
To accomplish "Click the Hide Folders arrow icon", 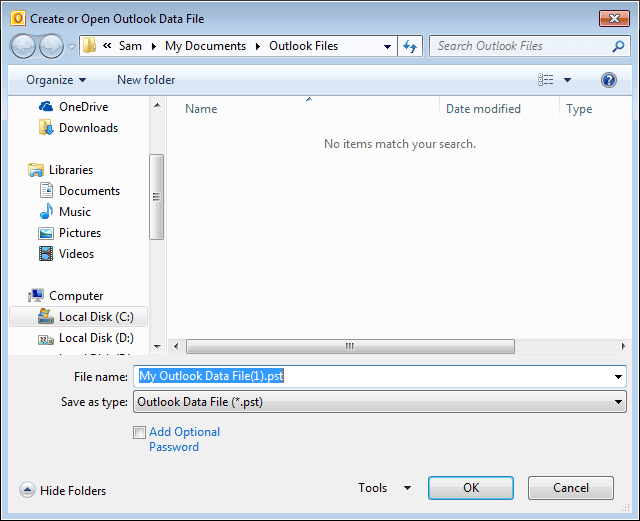I will (27, 490).
